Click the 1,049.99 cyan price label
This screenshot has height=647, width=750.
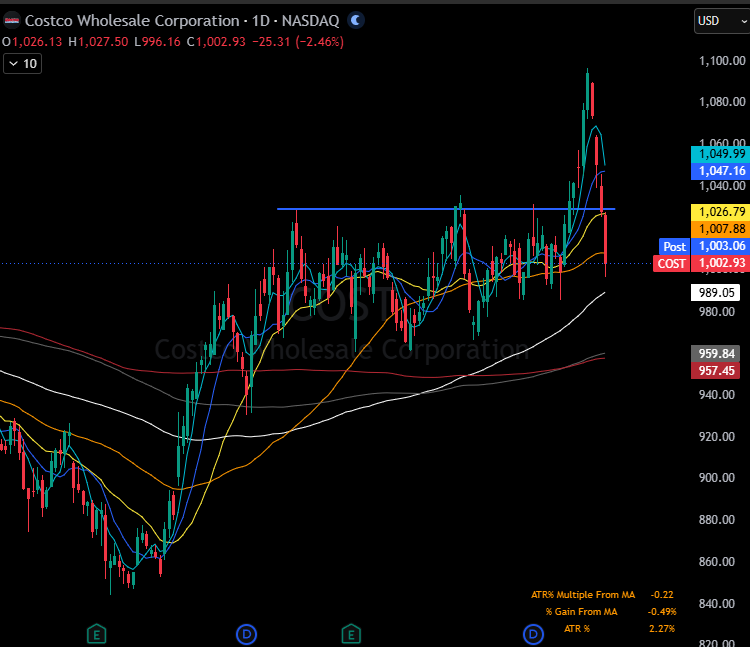pos(720,154)
